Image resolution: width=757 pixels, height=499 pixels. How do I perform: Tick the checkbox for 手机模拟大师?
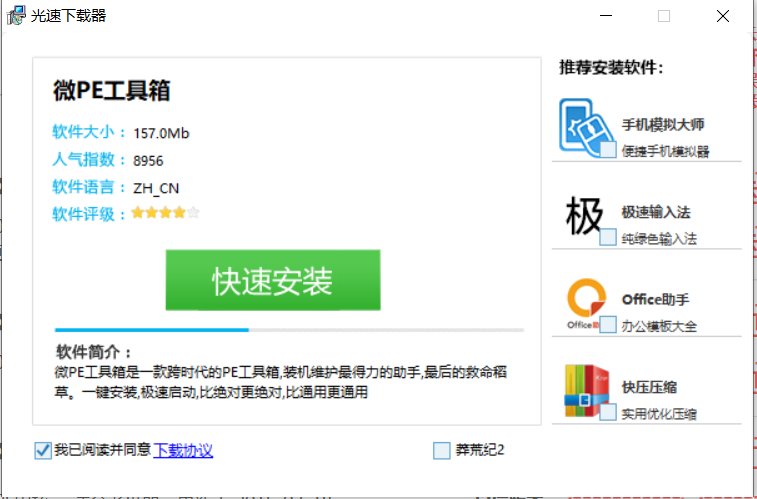click(608, 150)
